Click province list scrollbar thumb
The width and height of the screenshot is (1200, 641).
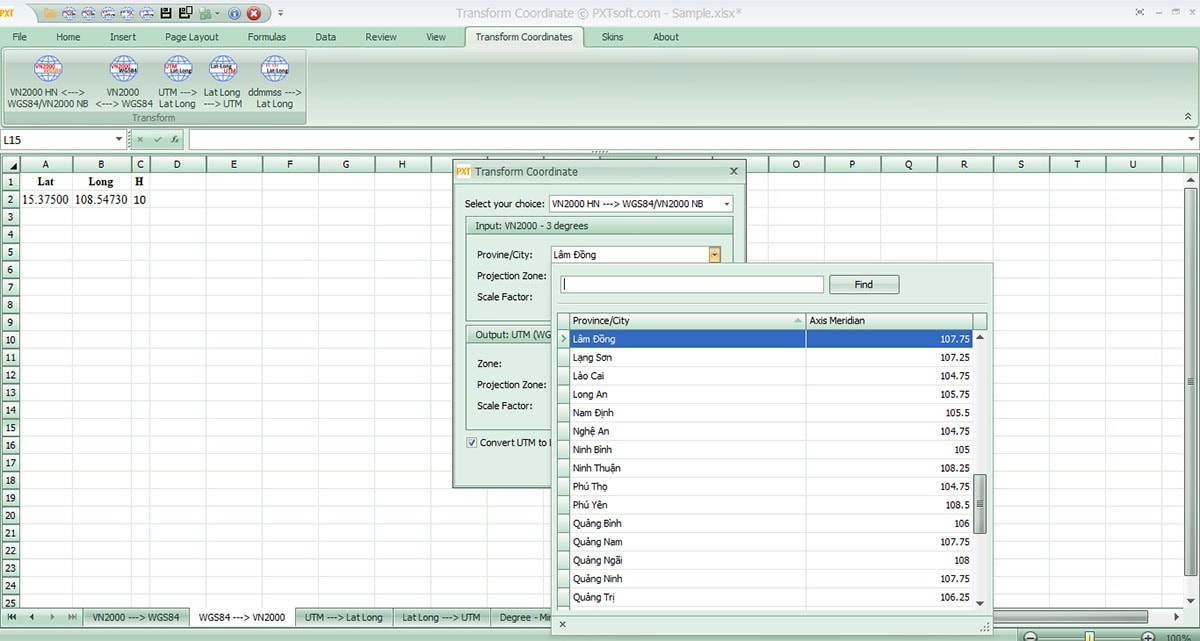tap(980, 504)
